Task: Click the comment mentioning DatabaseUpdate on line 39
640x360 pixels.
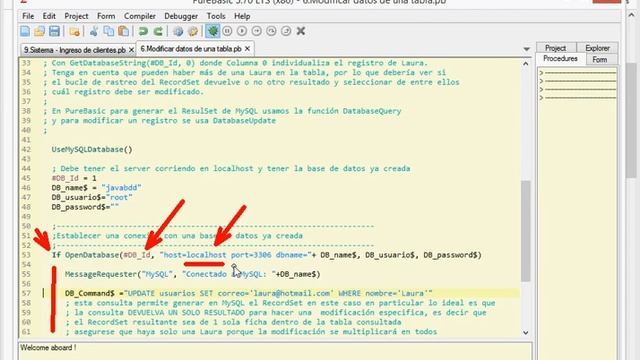Action: click(x=159, y=121)
